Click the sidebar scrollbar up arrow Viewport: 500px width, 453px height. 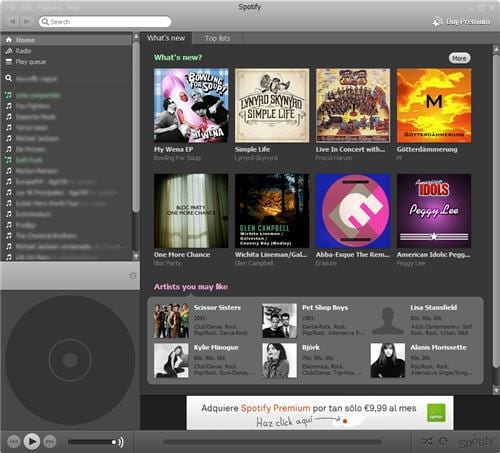[136, 36]
